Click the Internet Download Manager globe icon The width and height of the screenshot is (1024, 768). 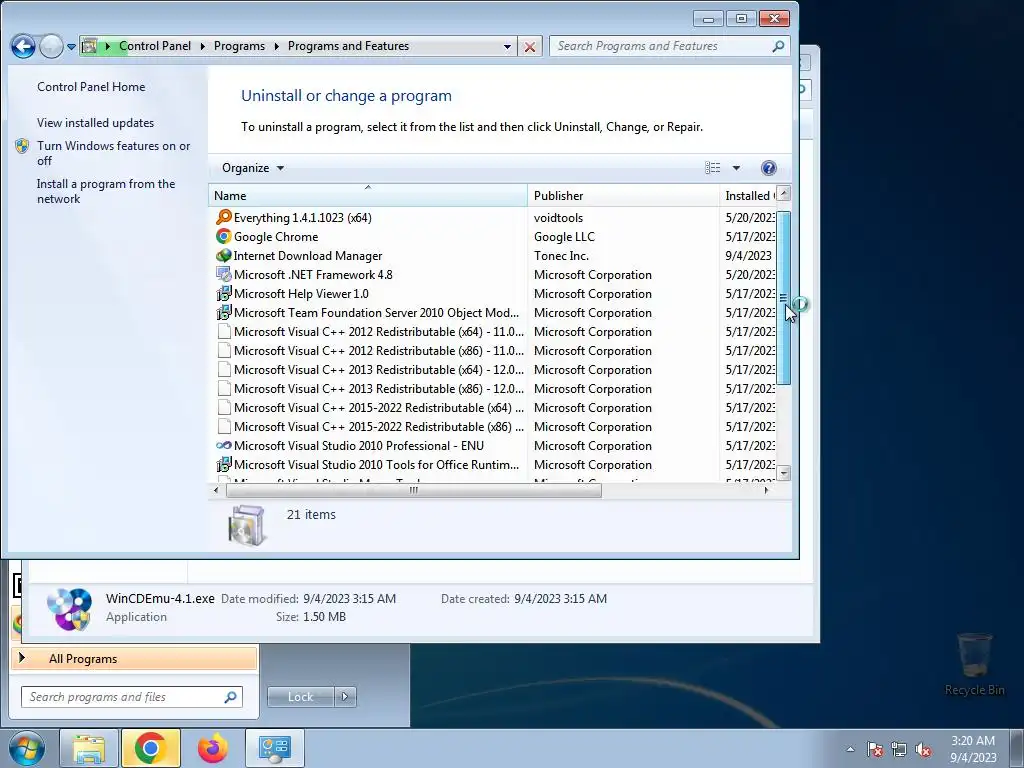click(x=223, y=255)
